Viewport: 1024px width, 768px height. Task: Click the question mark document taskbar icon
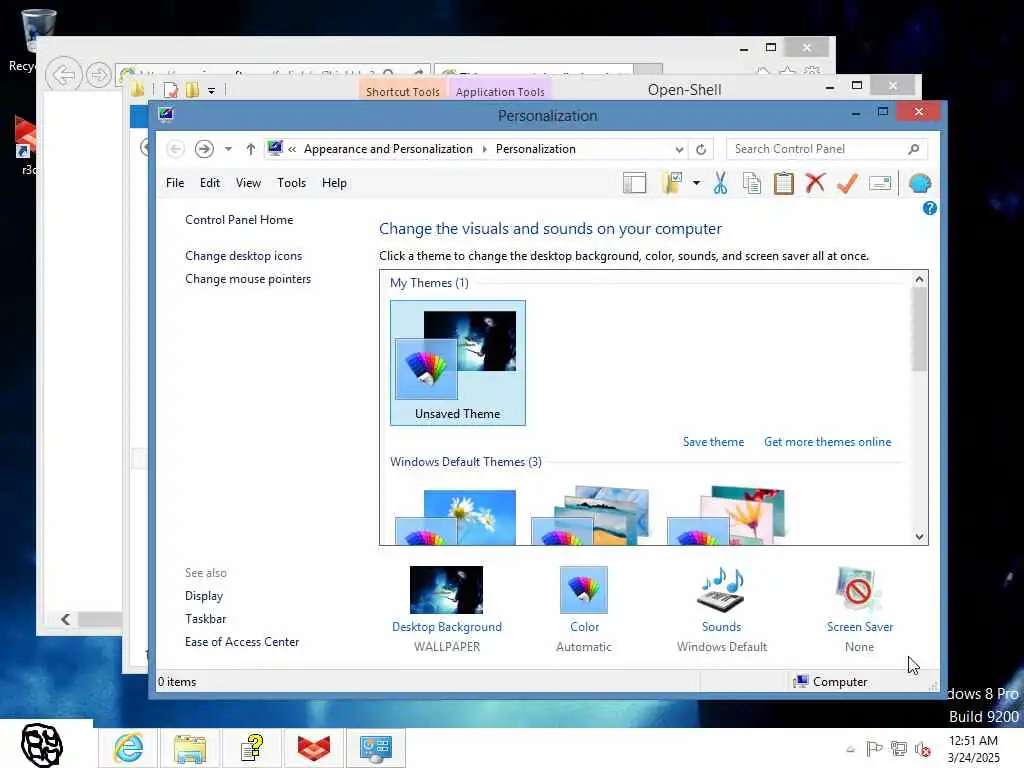click(x=252, y=747)
